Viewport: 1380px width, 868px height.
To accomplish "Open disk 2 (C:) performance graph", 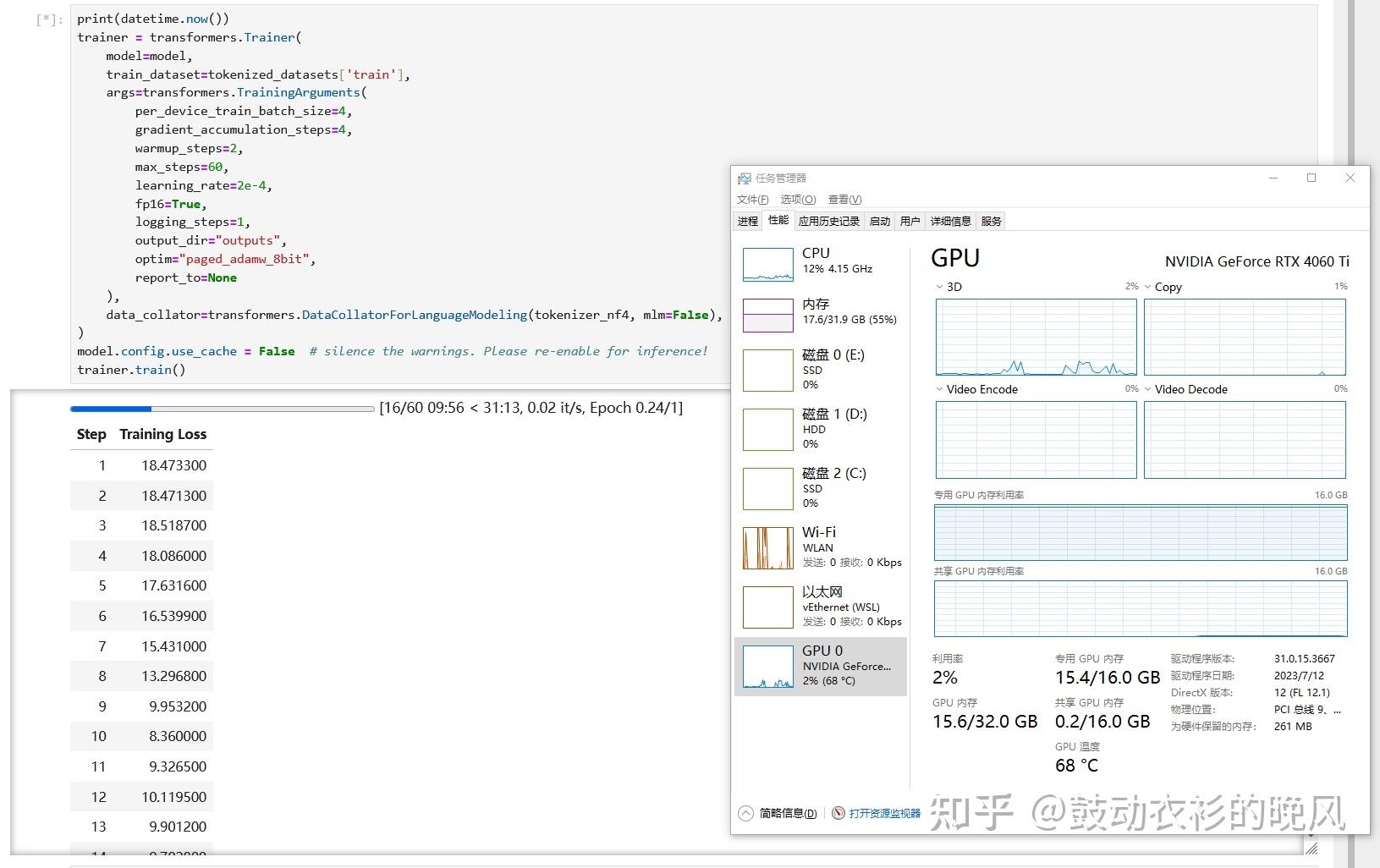I will (x=767, y=488).
